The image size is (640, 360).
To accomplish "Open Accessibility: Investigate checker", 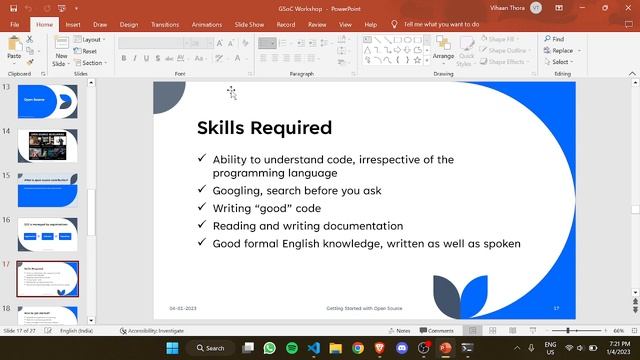I will tap(152, 331).
